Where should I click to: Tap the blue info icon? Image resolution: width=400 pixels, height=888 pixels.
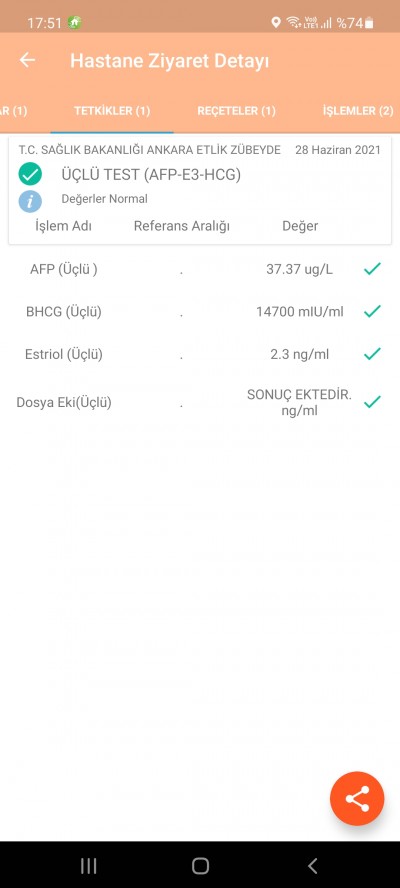tap(30, 200)
